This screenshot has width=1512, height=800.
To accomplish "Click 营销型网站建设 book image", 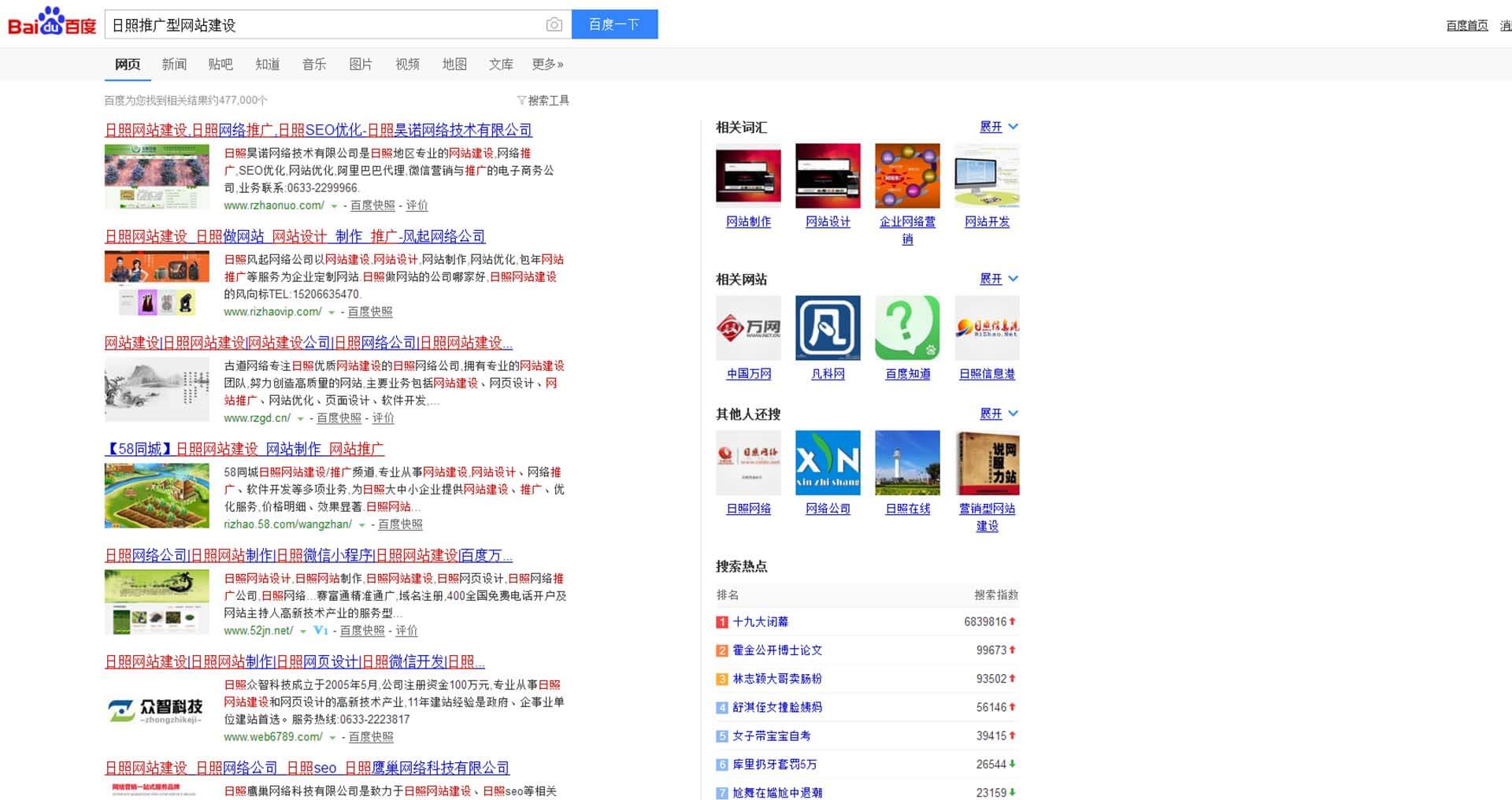I will (x=987, y=462).
